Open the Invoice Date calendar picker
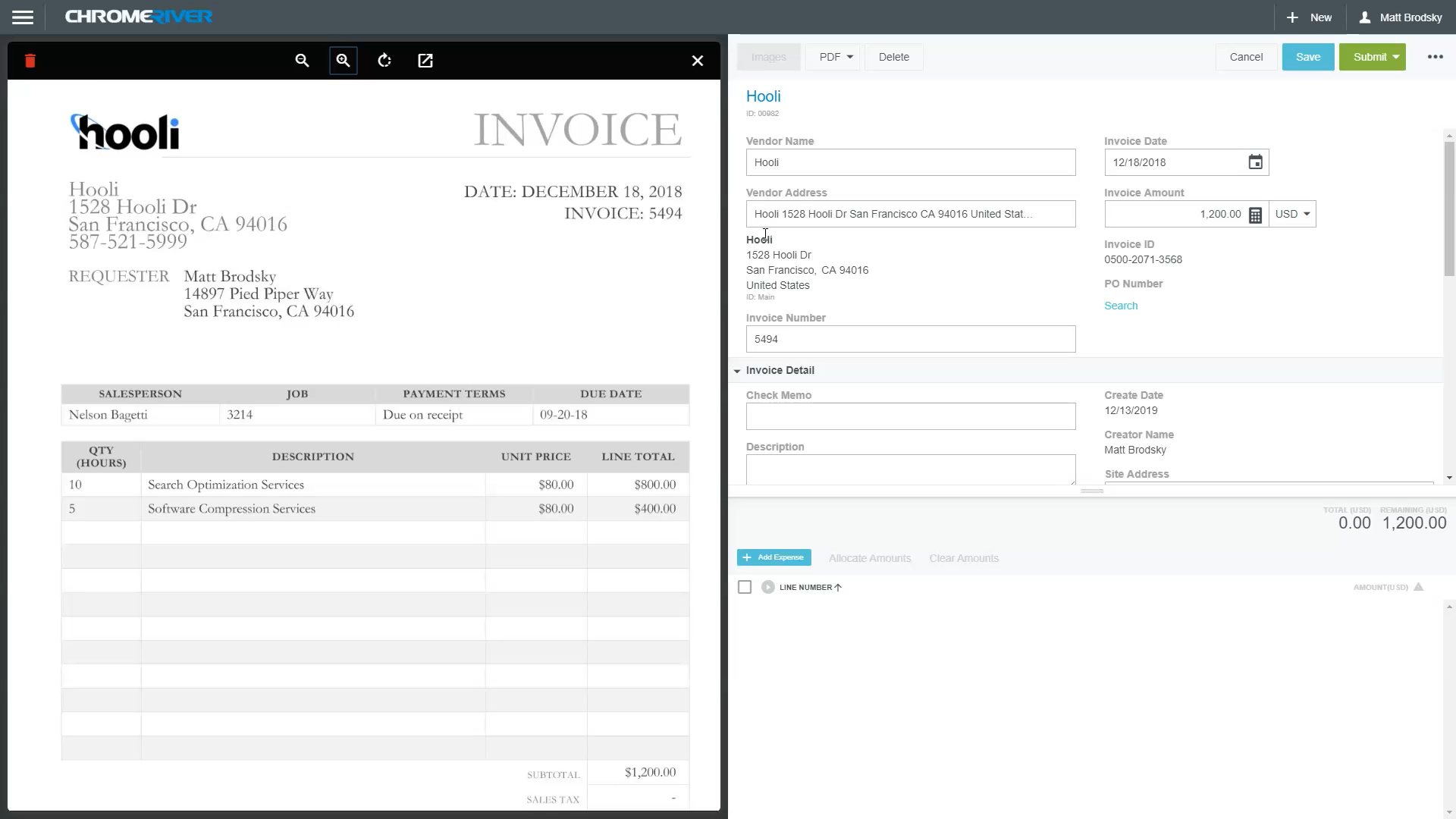Screen dimensions: 1456x819 [x=1256, y=162]
